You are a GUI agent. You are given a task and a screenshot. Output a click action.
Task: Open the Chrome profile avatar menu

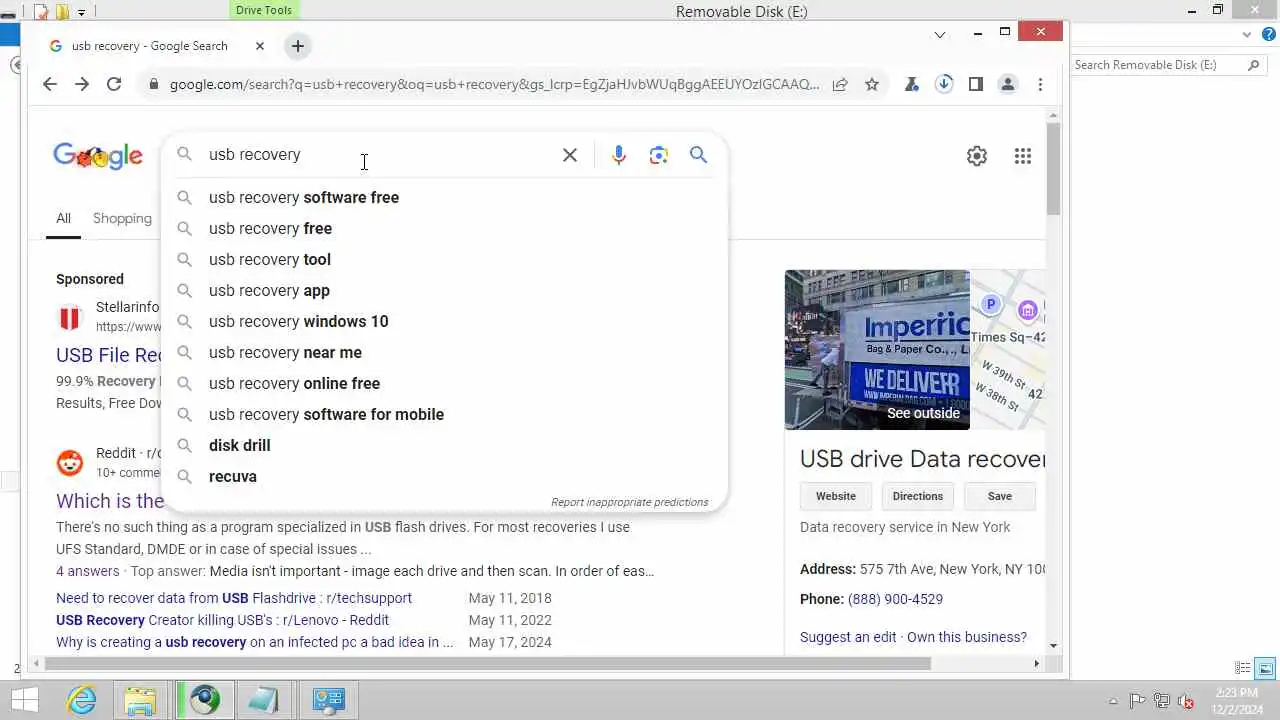point(1008,84)
